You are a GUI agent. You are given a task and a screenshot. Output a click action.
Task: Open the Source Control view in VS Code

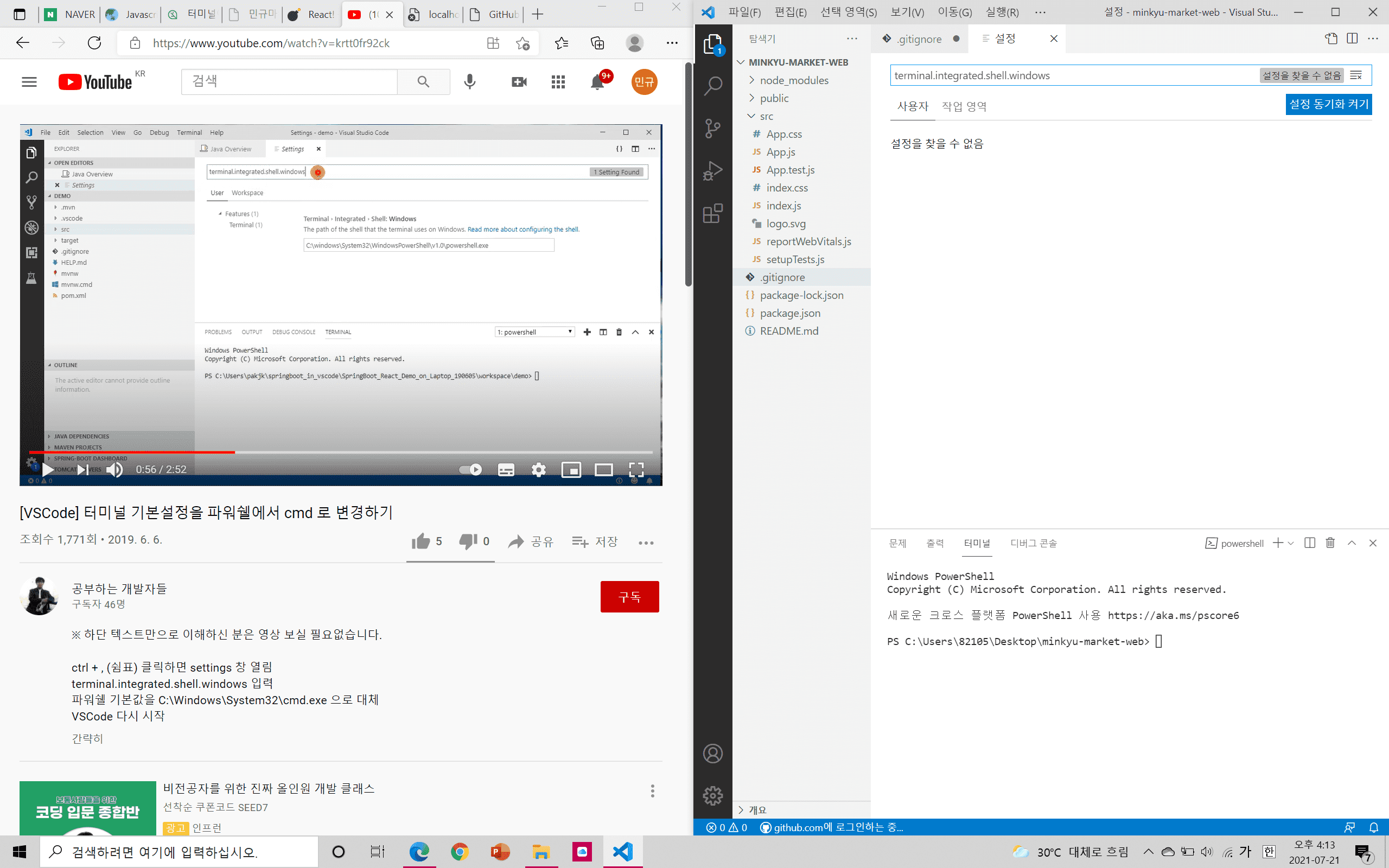pos(712,128)
